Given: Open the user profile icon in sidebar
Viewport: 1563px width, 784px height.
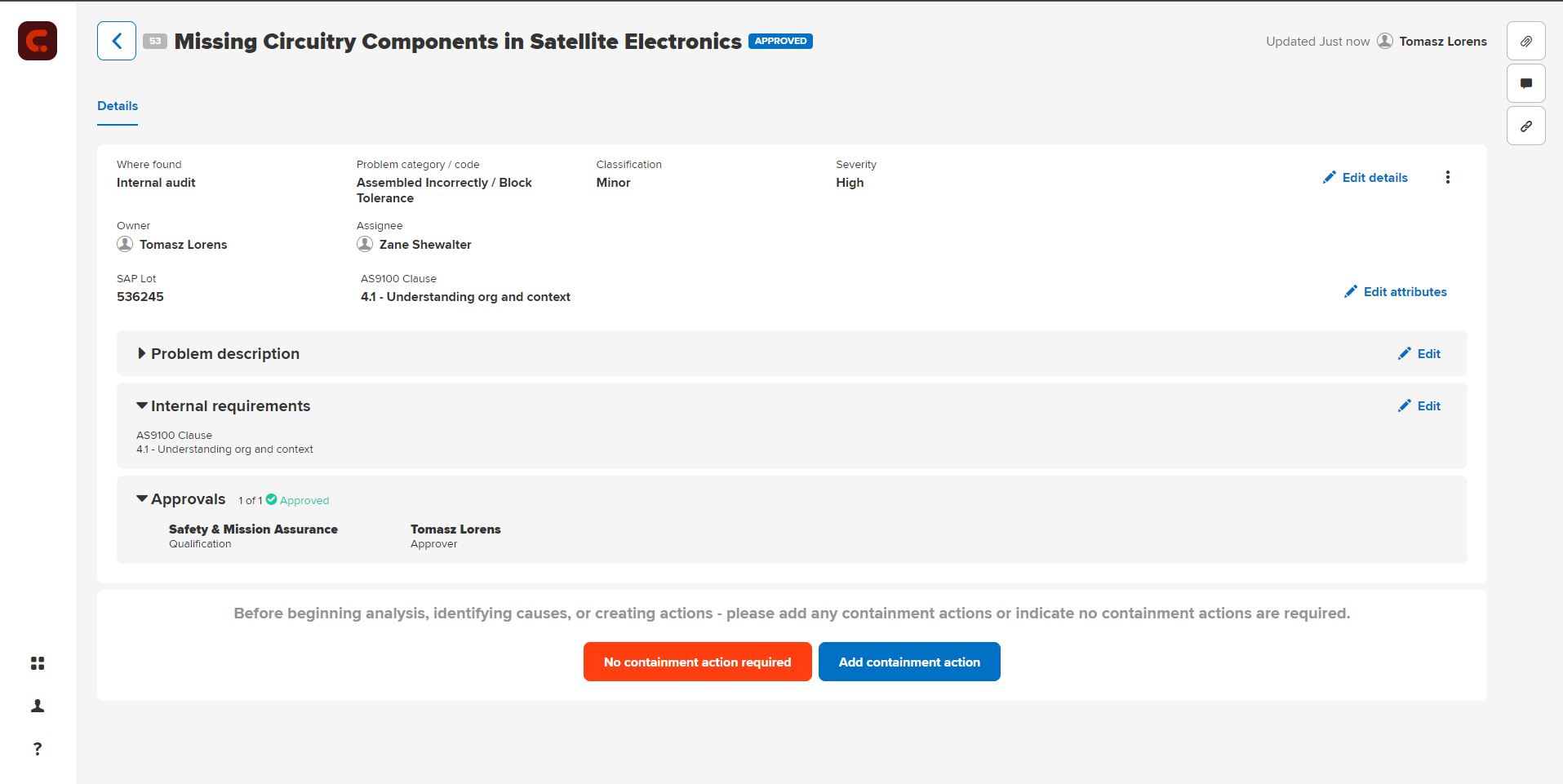Looking at the screenshot, I should 38,706.
